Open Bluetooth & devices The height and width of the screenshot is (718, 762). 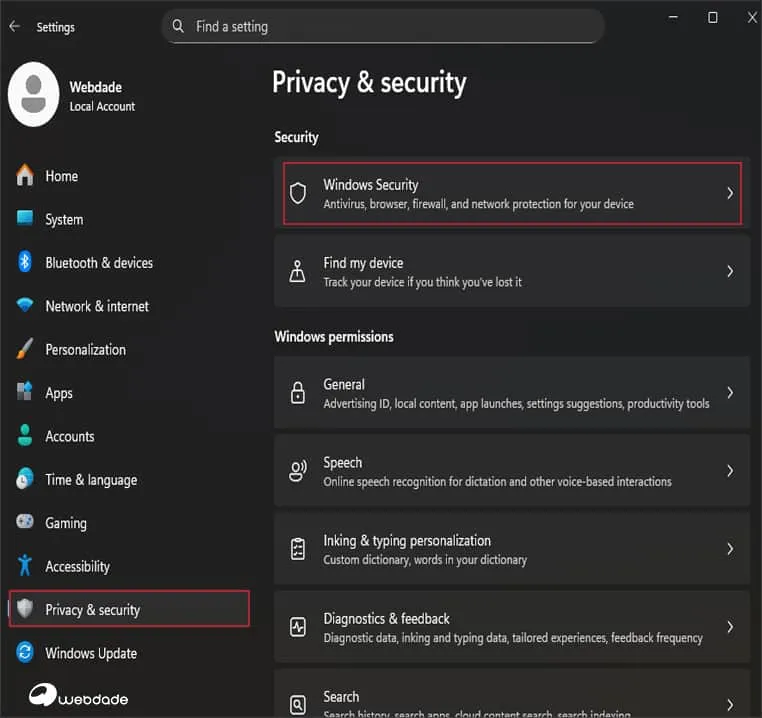pos(129,263)
